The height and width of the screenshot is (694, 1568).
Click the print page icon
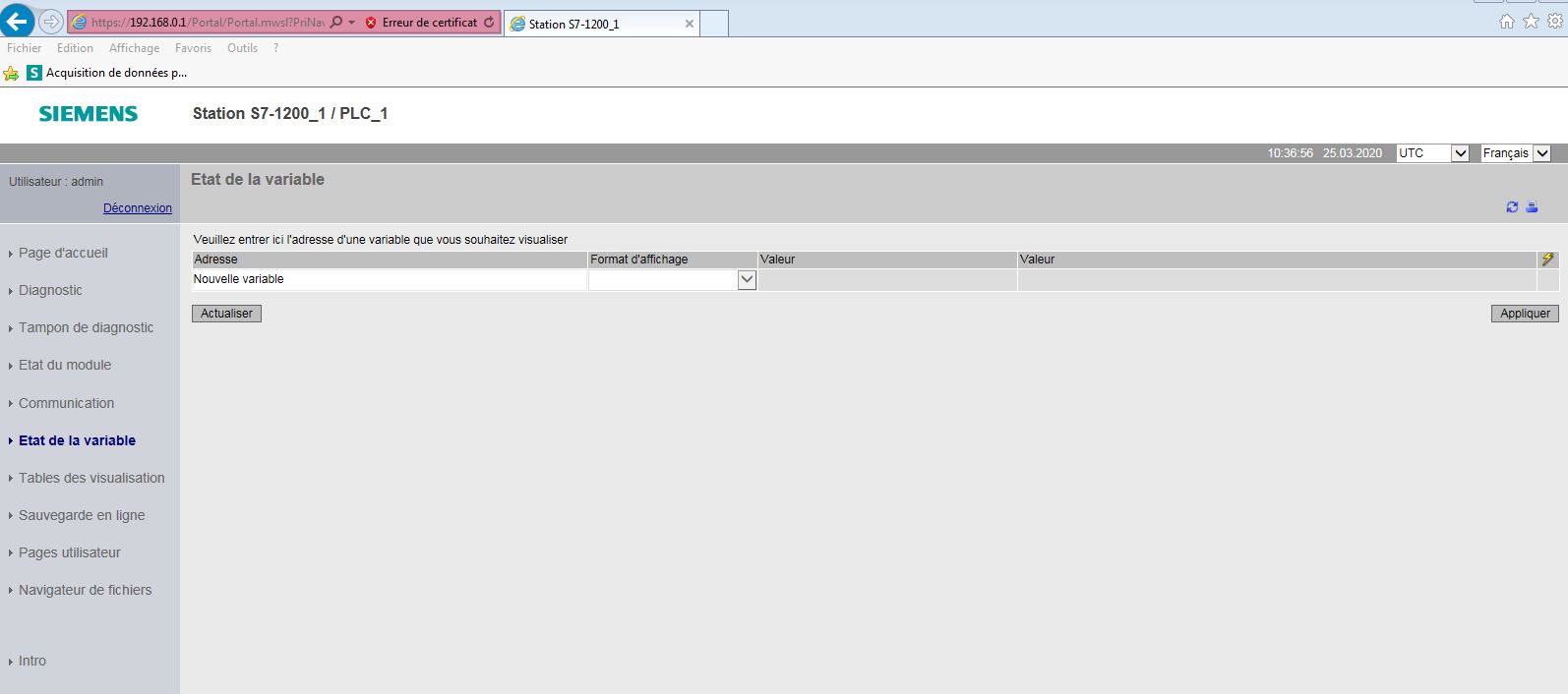(1532, 206)
